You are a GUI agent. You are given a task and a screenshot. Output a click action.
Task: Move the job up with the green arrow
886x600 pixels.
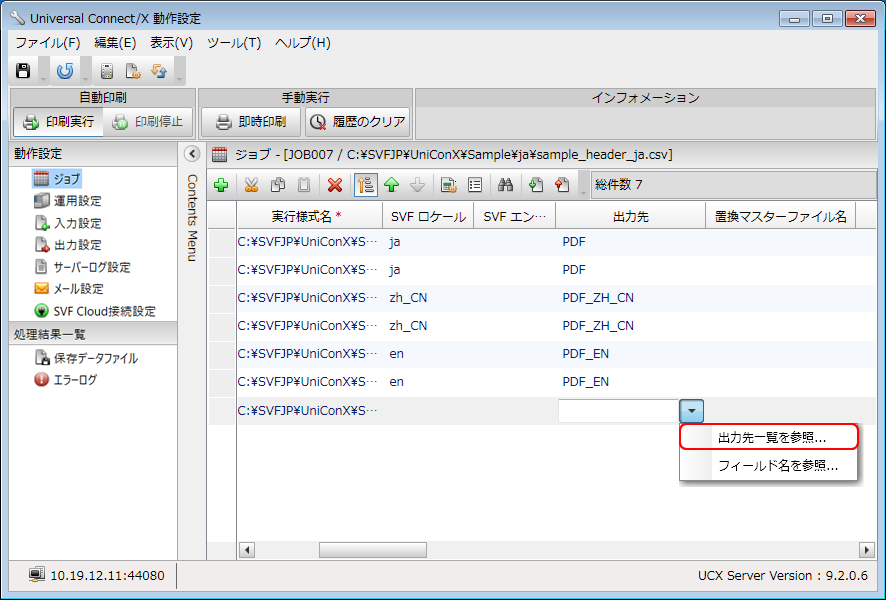(392, 185)
